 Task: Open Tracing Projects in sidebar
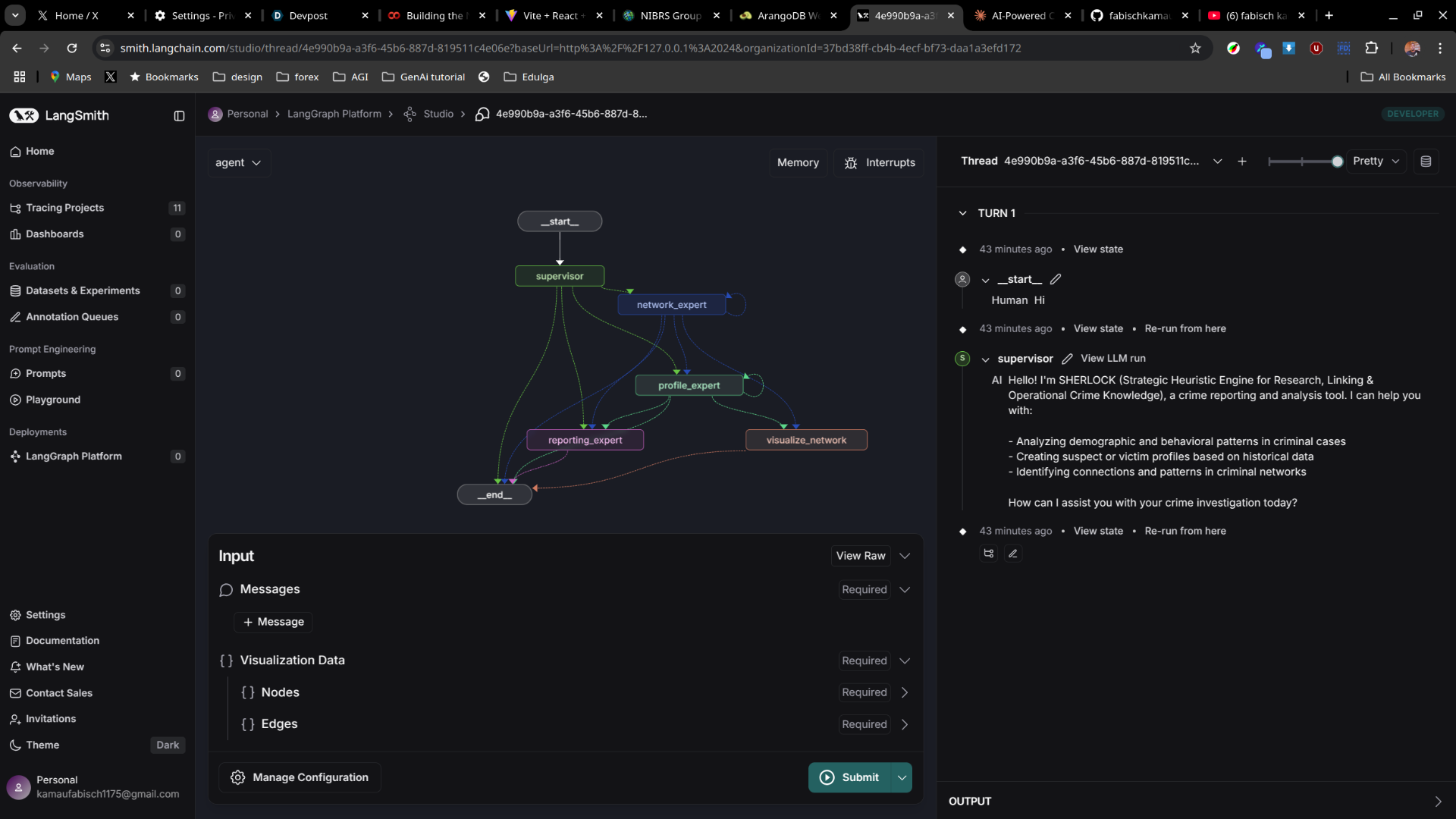click(x=64, y=208)
